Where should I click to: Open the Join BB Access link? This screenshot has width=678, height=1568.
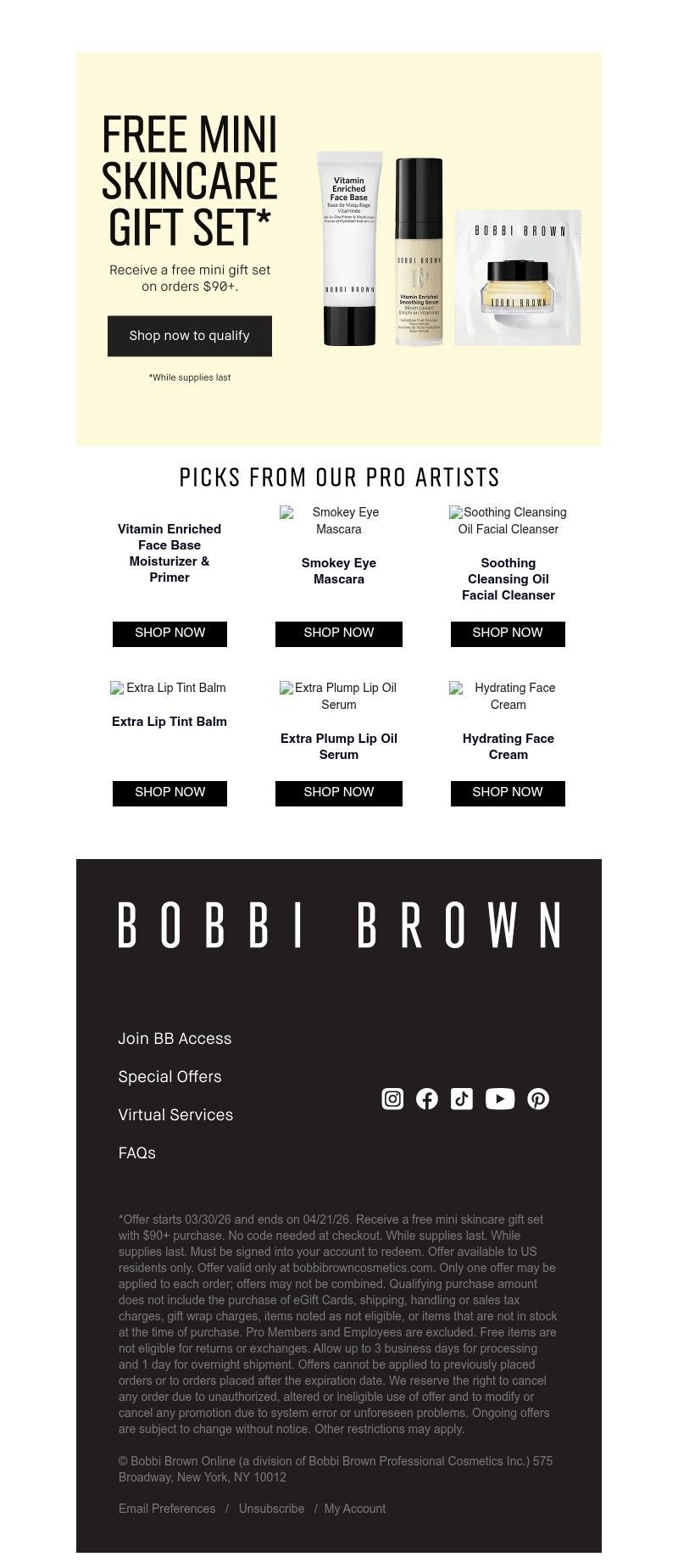point(175,1038)
